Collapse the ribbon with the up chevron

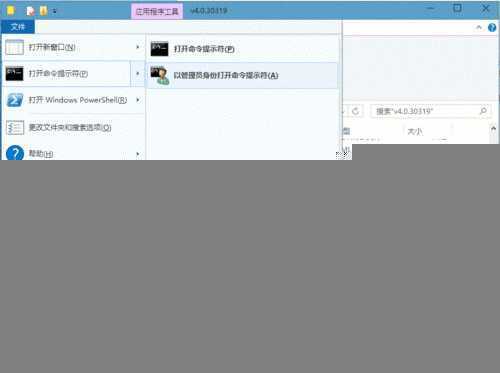tap(479, 27)
